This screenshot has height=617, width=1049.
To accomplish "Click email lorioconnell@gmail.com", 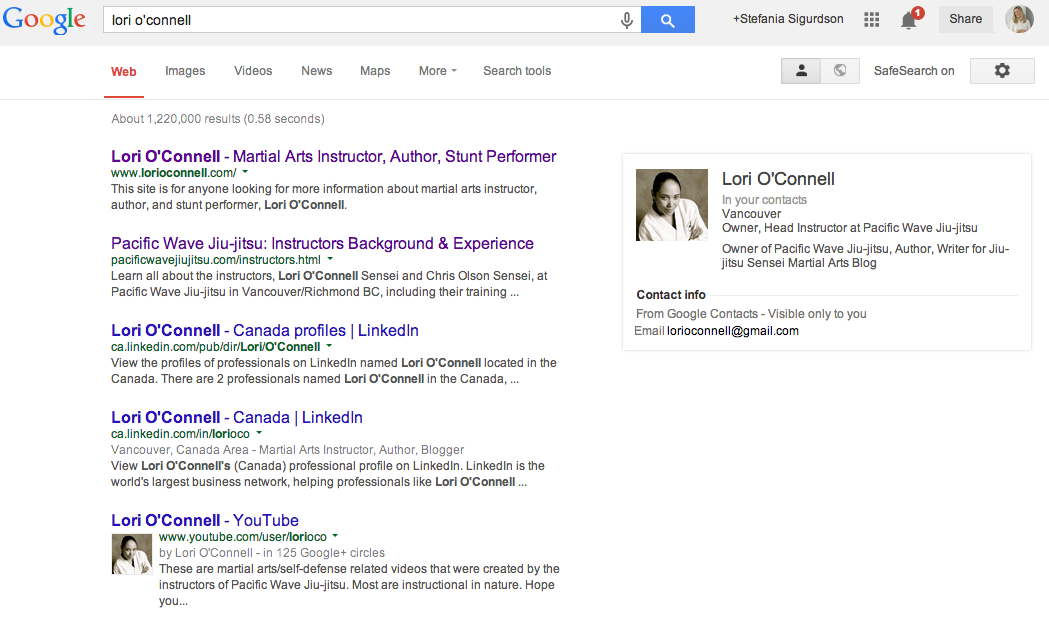I will 733,331.
